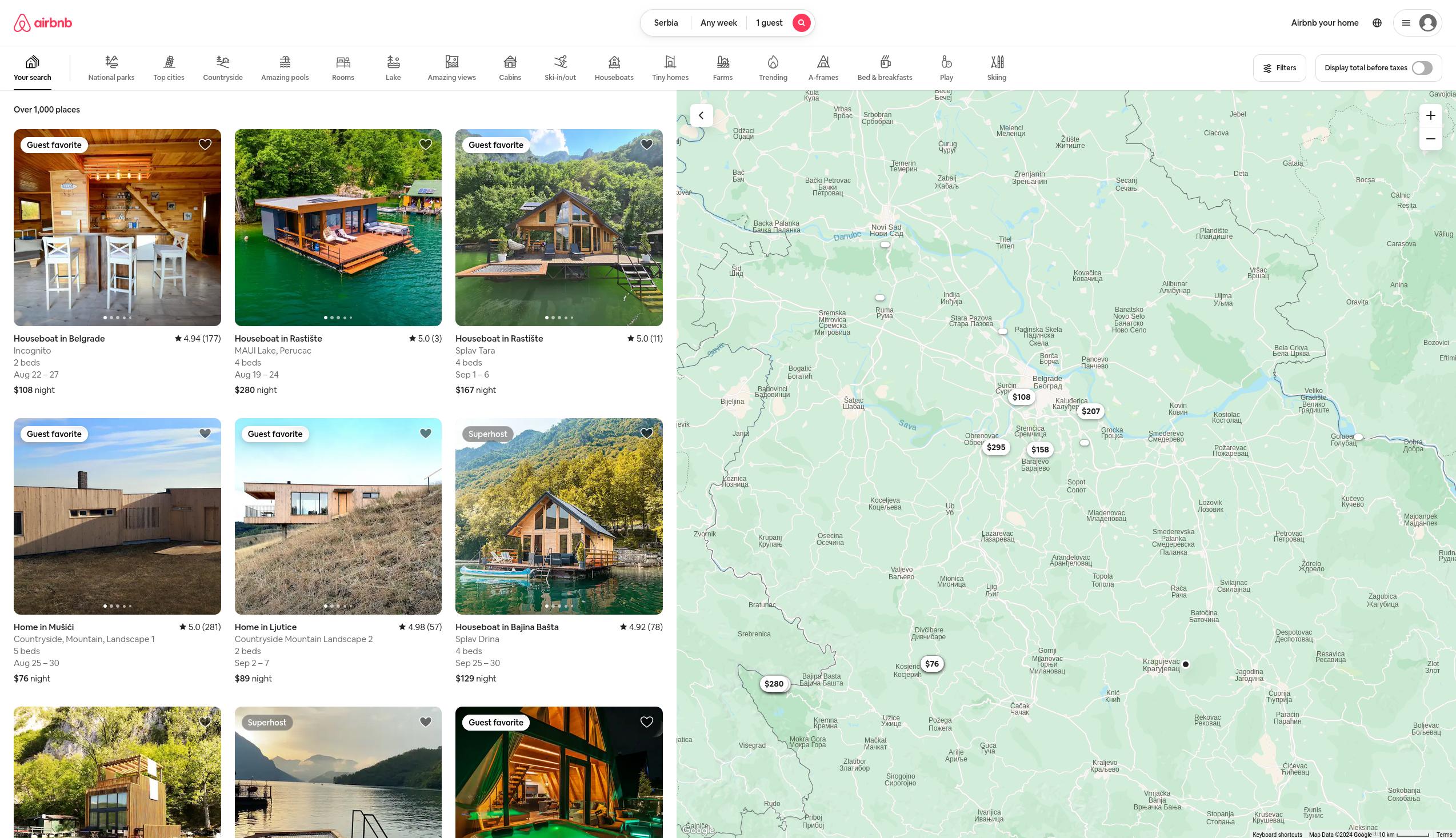This screenshot has width=1456, height=838.
Task: Select the Trending category
Action: [x=773, y=68]
